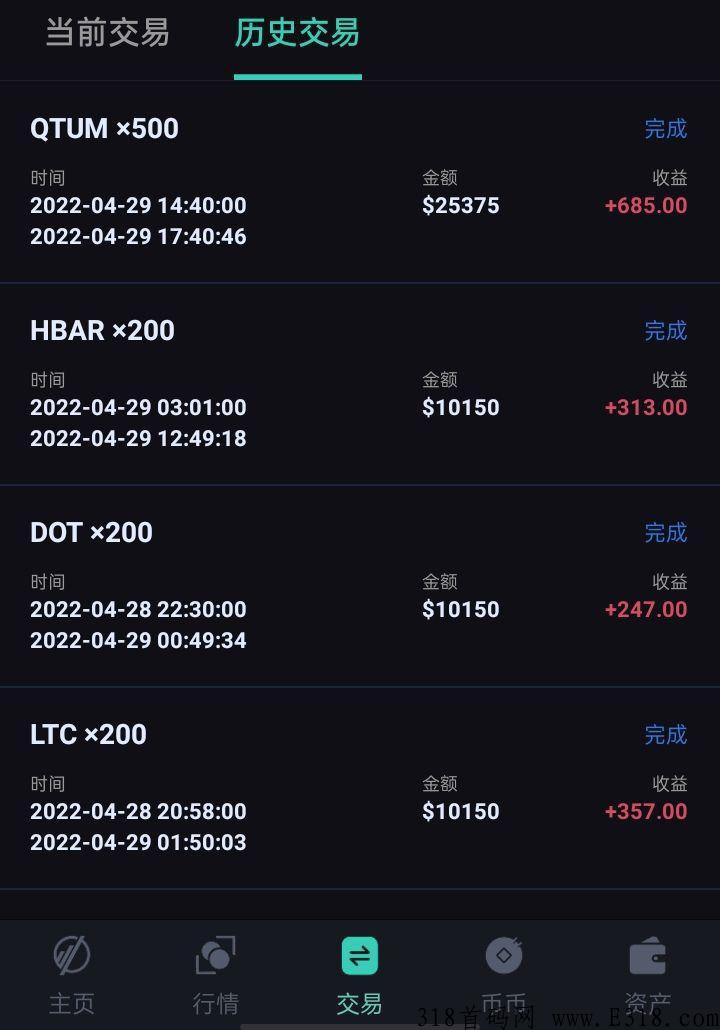
Task: Switch to the 当前交易 tab
Action: [107, 32]
